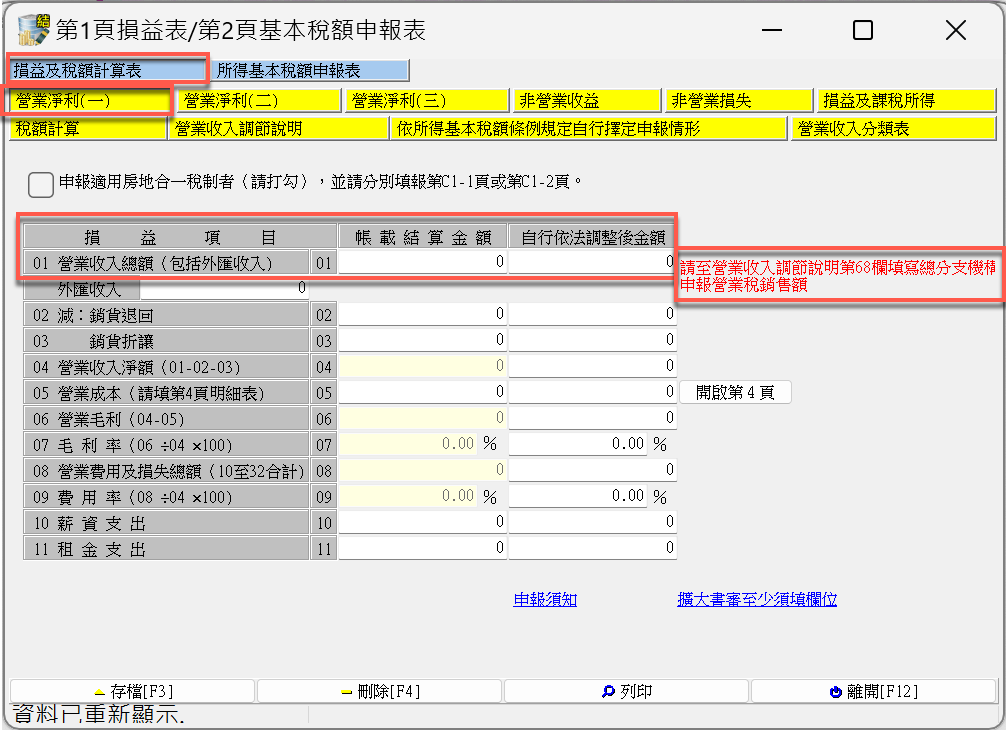Click row 06 營業毛利 adjusted amount field
1006x730 pixels.
[x=592, y=418]
